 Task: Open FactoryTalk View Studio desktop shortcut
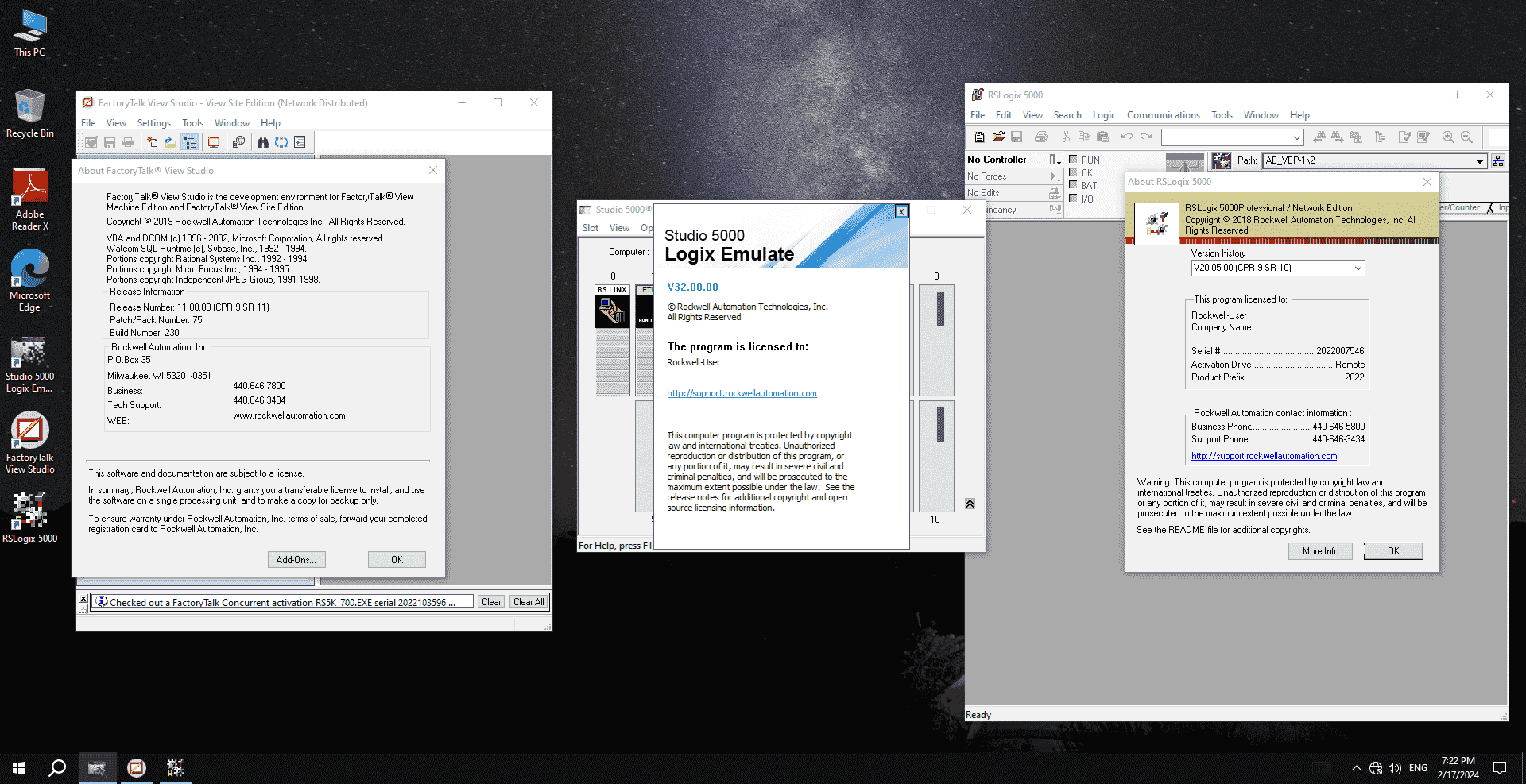point(29,442)
